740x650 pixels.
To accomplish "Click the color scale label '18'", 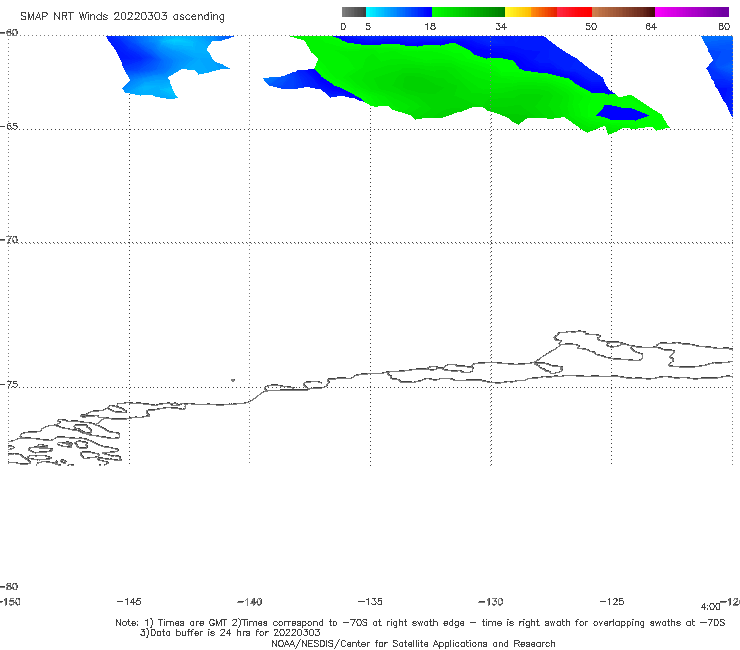I will coord(430,26).
